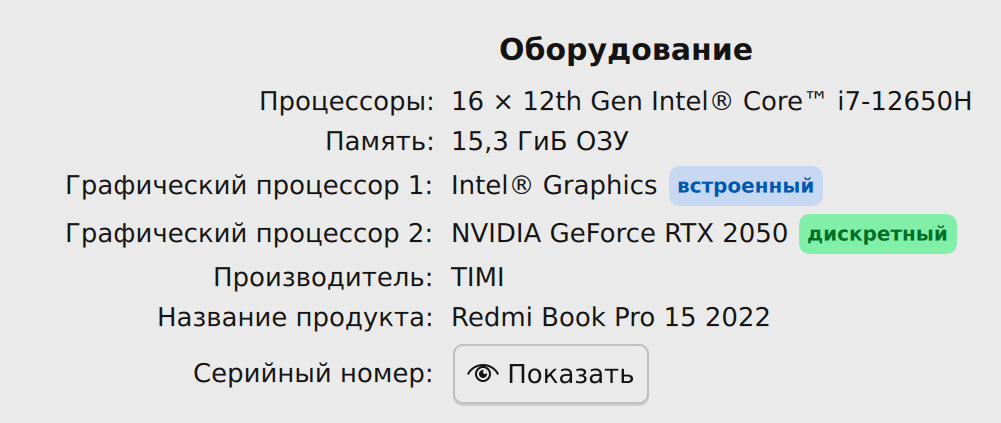Click the manufacturer value TIMI
Screen dimensions: 1001x423
(478, 277)
